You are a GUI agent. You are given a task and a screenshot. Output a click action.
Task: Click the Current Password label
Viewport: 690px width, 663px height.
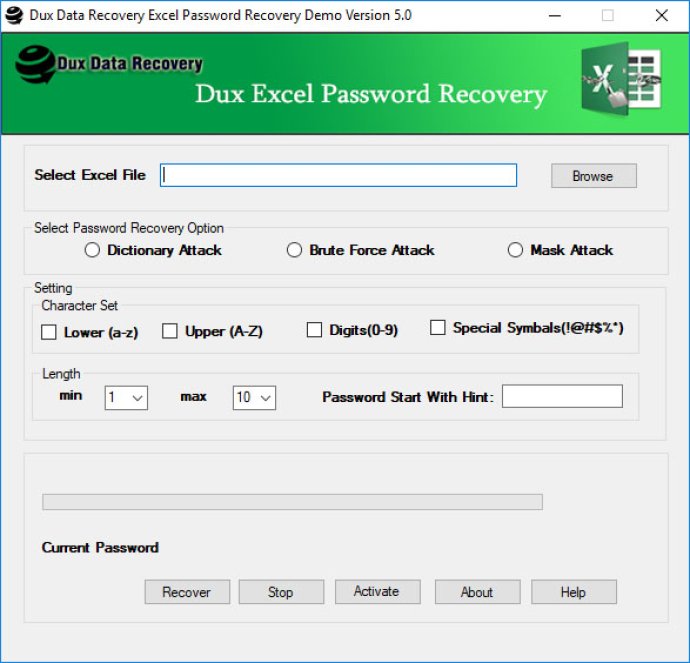point(100,547)
